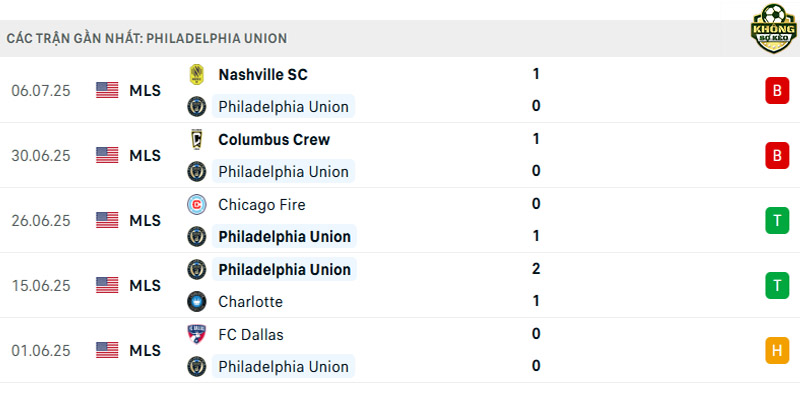Open the Columbus Crew team link
800x400 pixels.
click(x=274, y=139)
